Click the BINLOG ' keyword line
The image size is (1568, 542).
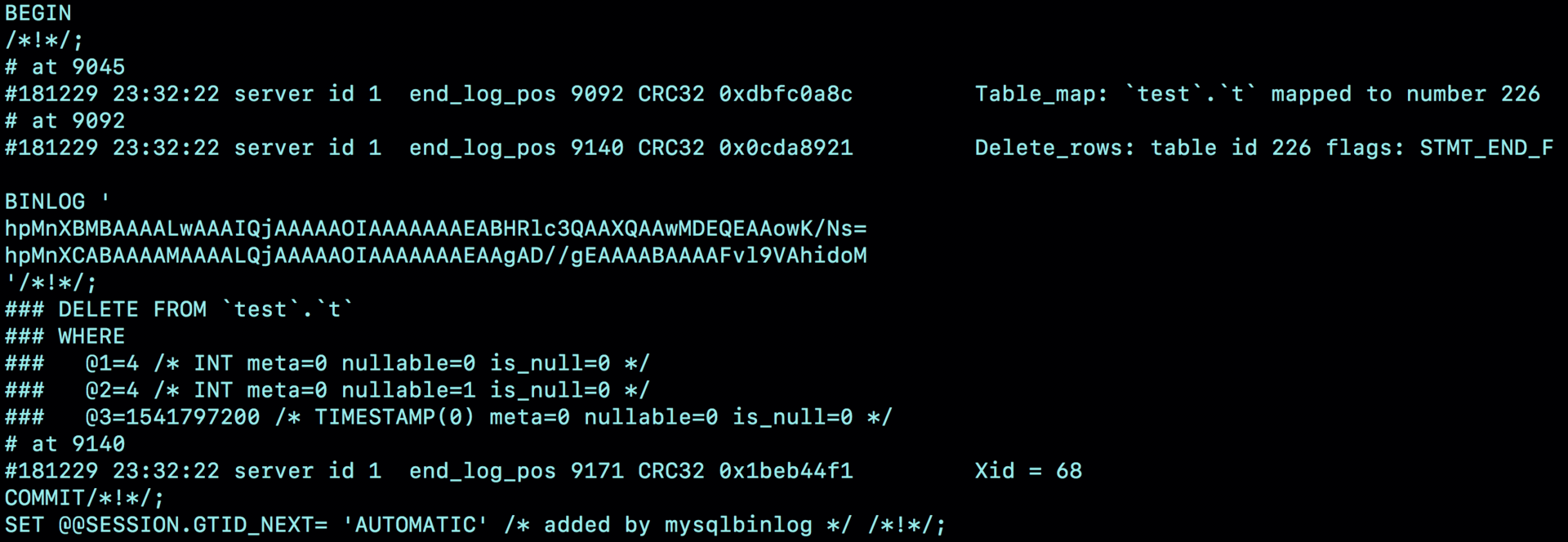tap(57, 202)
